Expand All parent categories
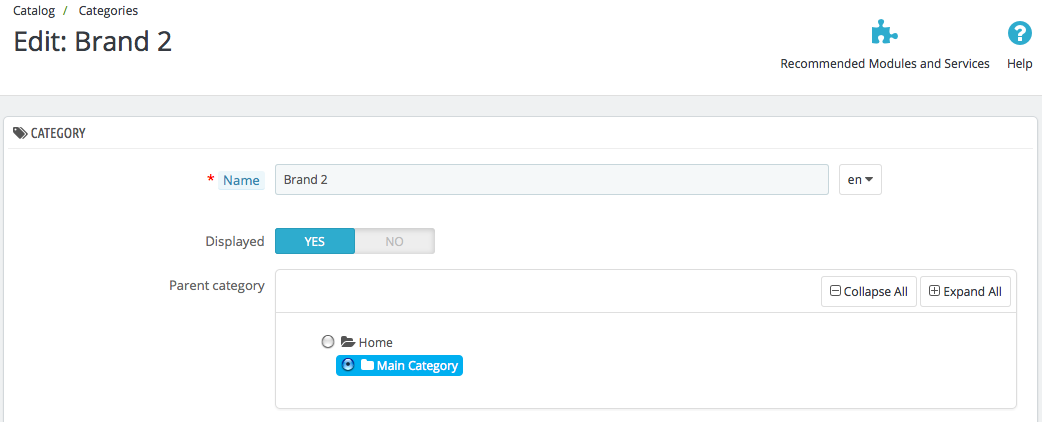 [x=966, y=292]
